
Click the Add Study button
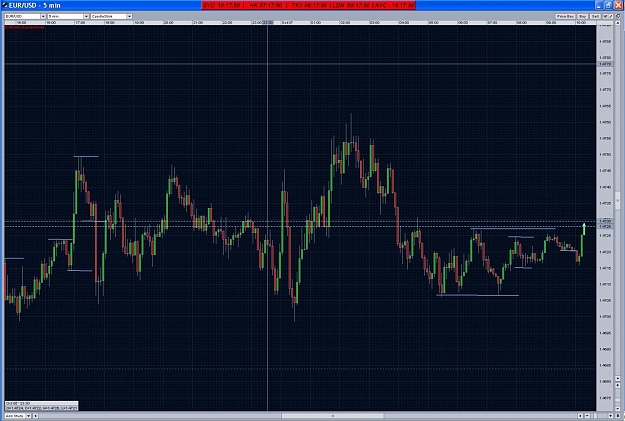click(14, 416)
